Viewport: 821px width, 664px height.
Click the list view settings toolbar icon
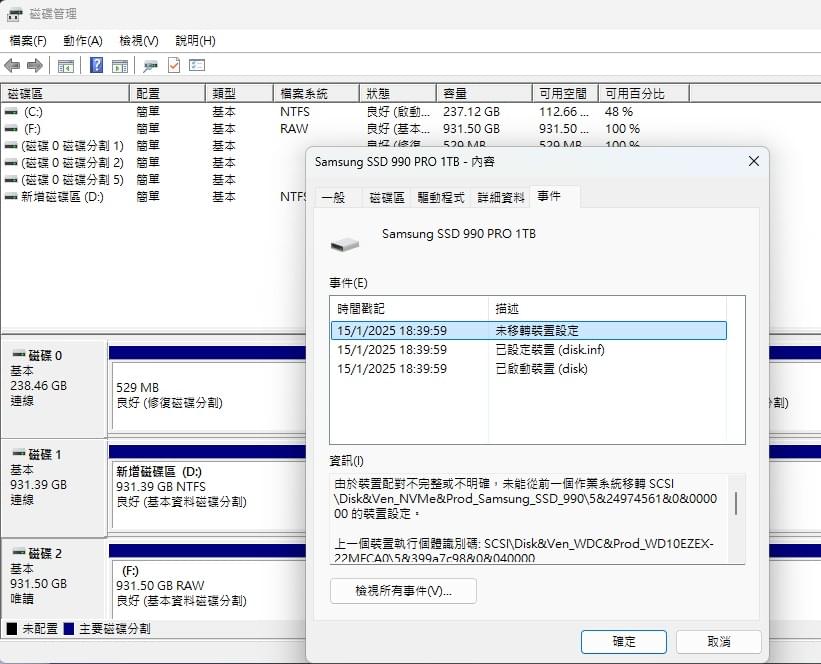(197, 65)
